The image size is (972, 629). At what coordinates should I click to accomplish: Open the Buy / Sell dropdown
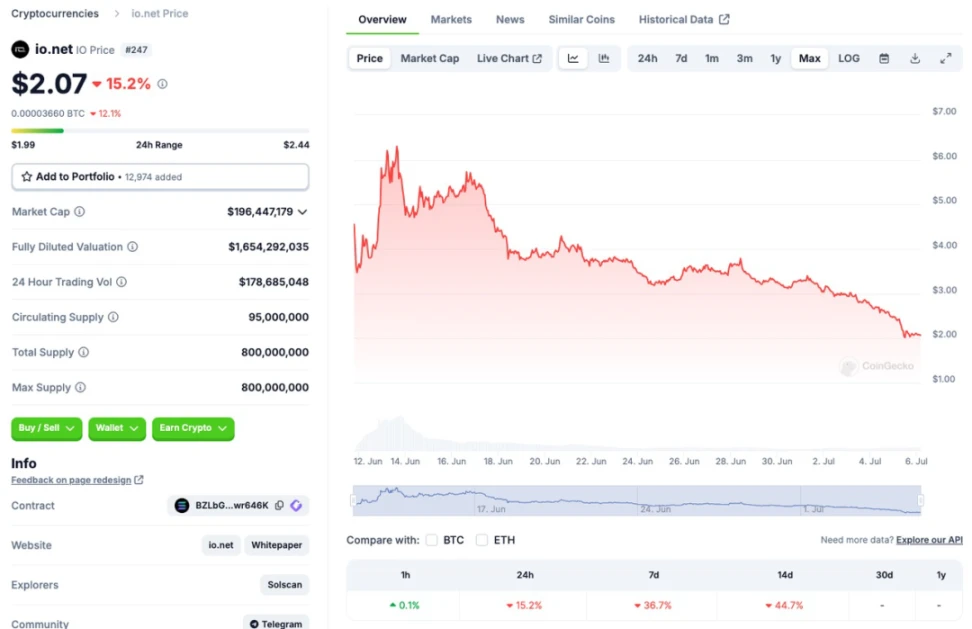point(46,428)
